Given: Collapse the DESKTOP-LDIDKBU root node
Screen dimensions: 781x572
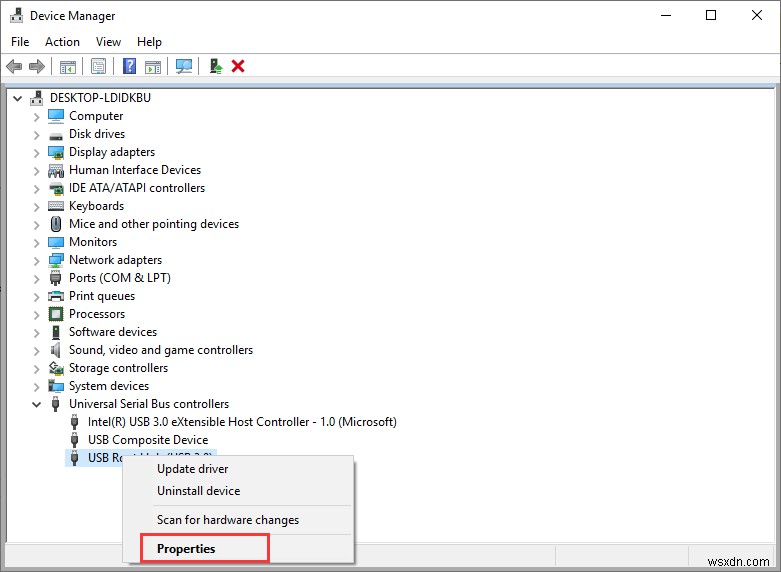Looking at the screenshot, I should pyautogui.click(x=17, y=98).
